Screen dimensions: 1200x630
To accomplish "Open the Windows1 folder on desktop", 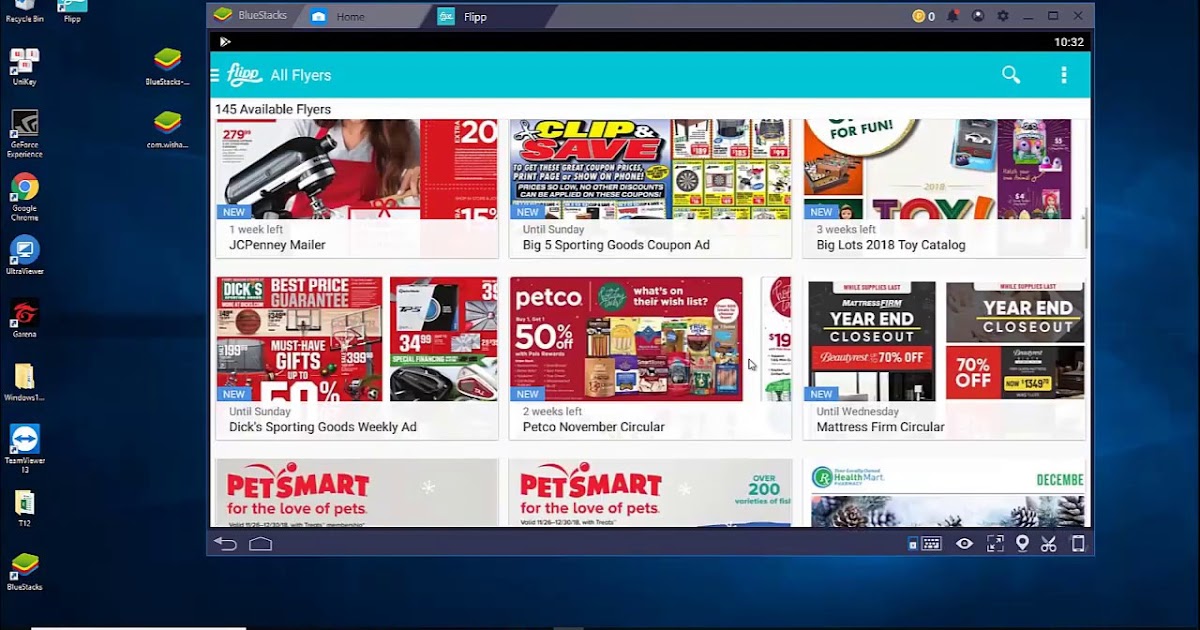I will (24, 382).
